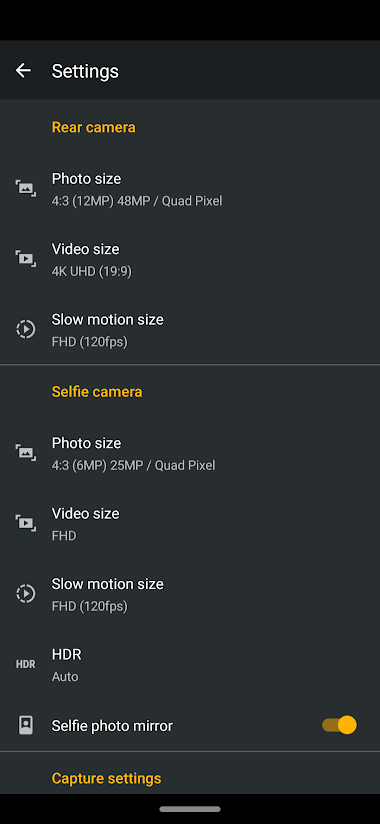Tap the selfie camera Slow motion icon
This screenshot has width=380, height=824.
coord(26,593)
